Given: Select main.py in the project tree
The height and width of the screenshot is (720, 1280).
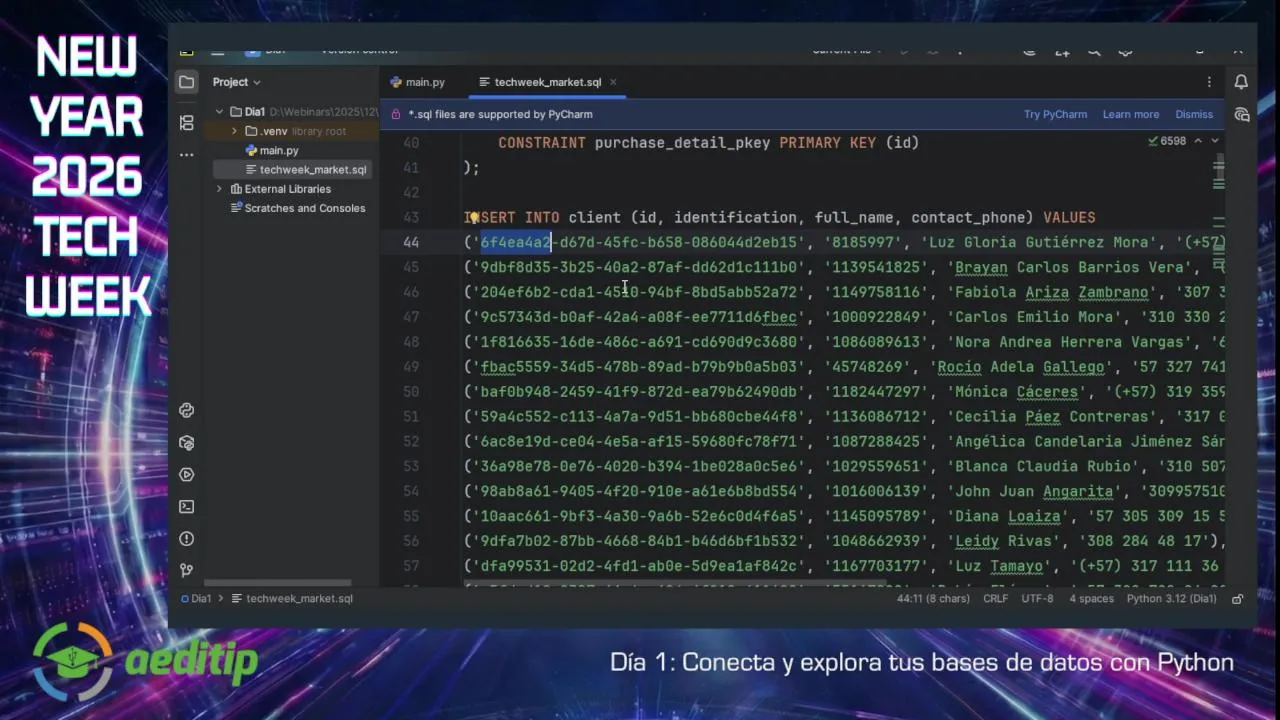Looking at the screenshot, I should tap(279, 150).
